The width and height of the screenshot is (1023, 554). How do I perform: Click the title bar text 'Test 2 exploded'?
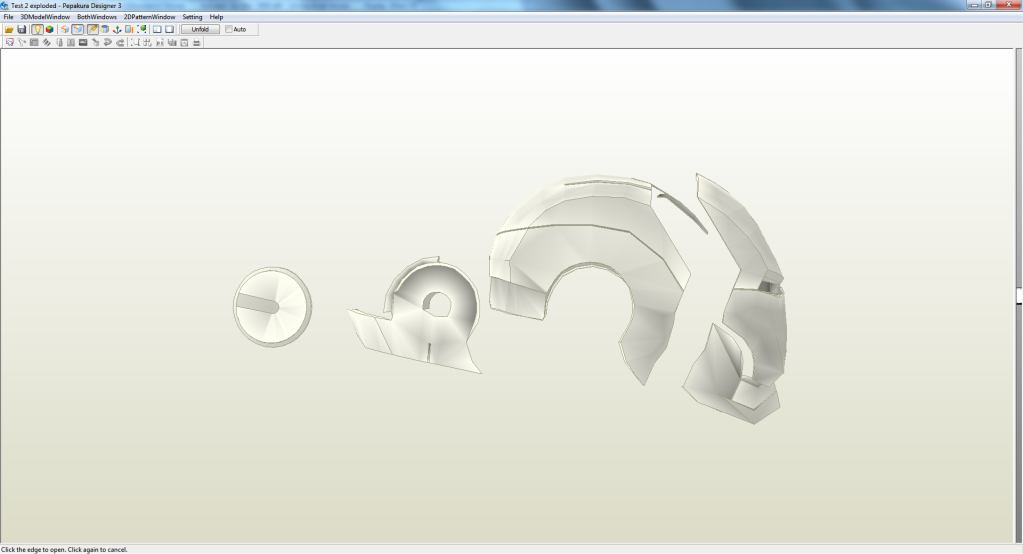[x=34, y=5]
